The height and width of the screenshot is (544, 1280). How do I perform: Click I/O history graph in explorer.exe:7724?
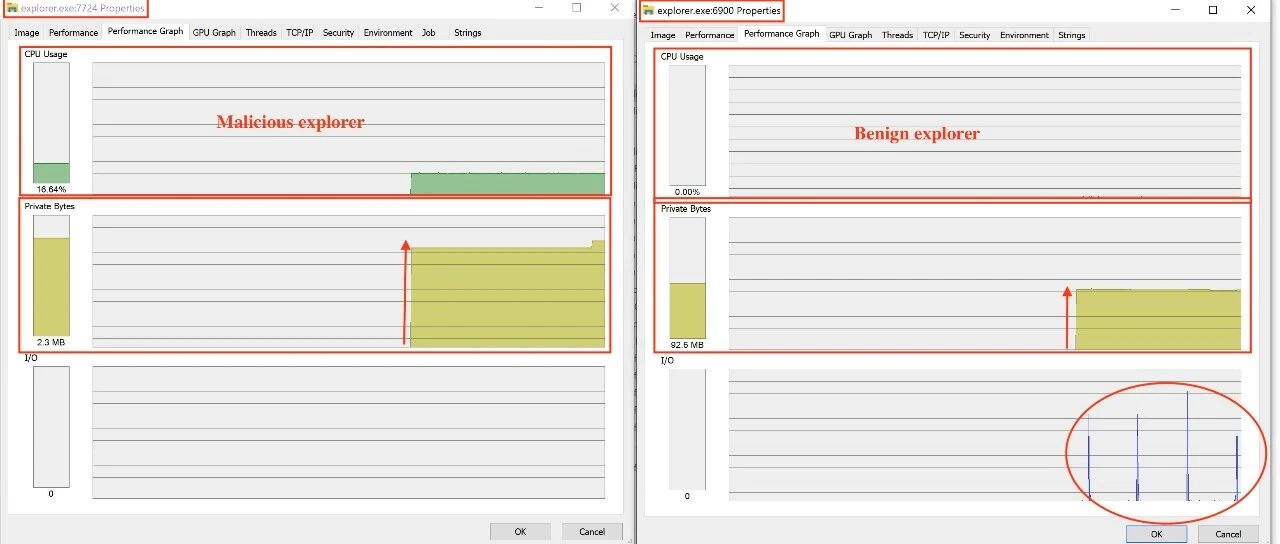coord(348,433)
